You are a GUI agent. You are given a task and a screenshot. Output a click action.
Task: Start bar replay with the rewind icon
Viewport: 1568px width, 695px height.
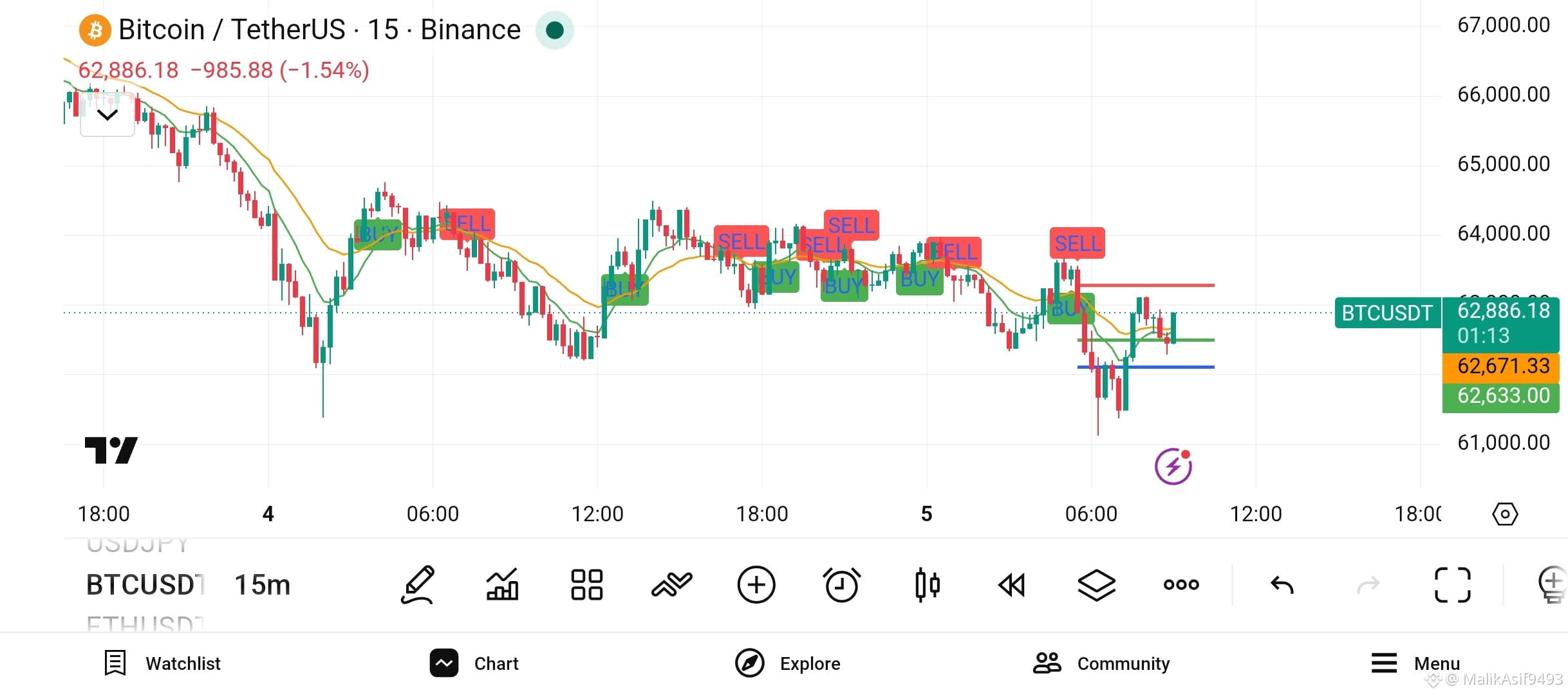coord(1011,585)
